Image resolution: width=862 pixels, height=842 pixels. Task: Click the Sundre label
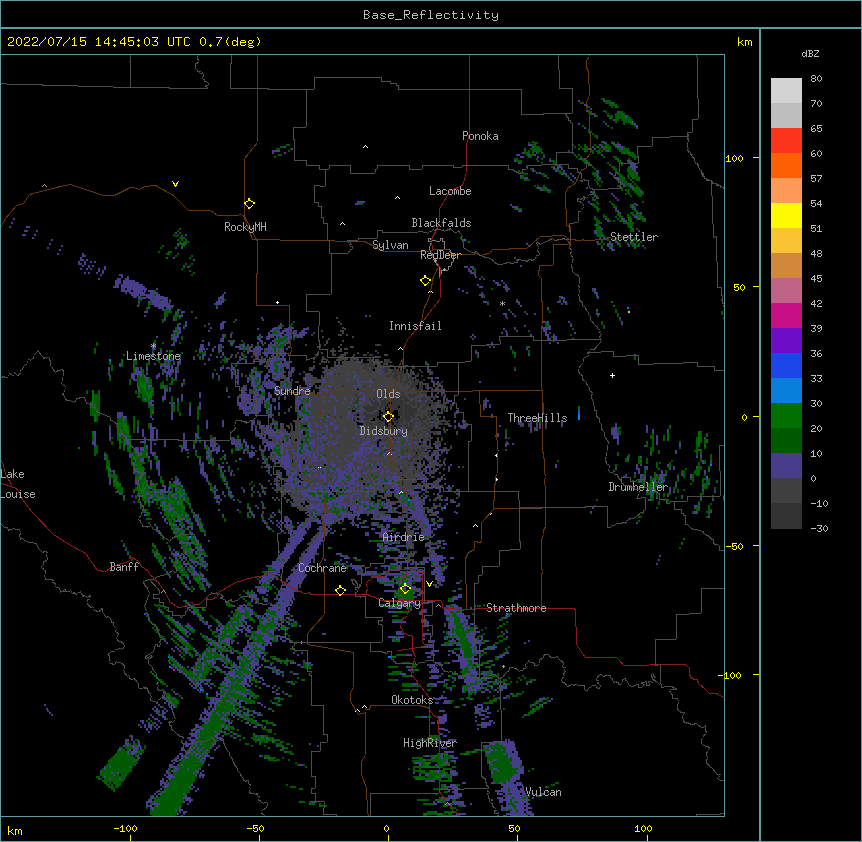coord(292,391)
